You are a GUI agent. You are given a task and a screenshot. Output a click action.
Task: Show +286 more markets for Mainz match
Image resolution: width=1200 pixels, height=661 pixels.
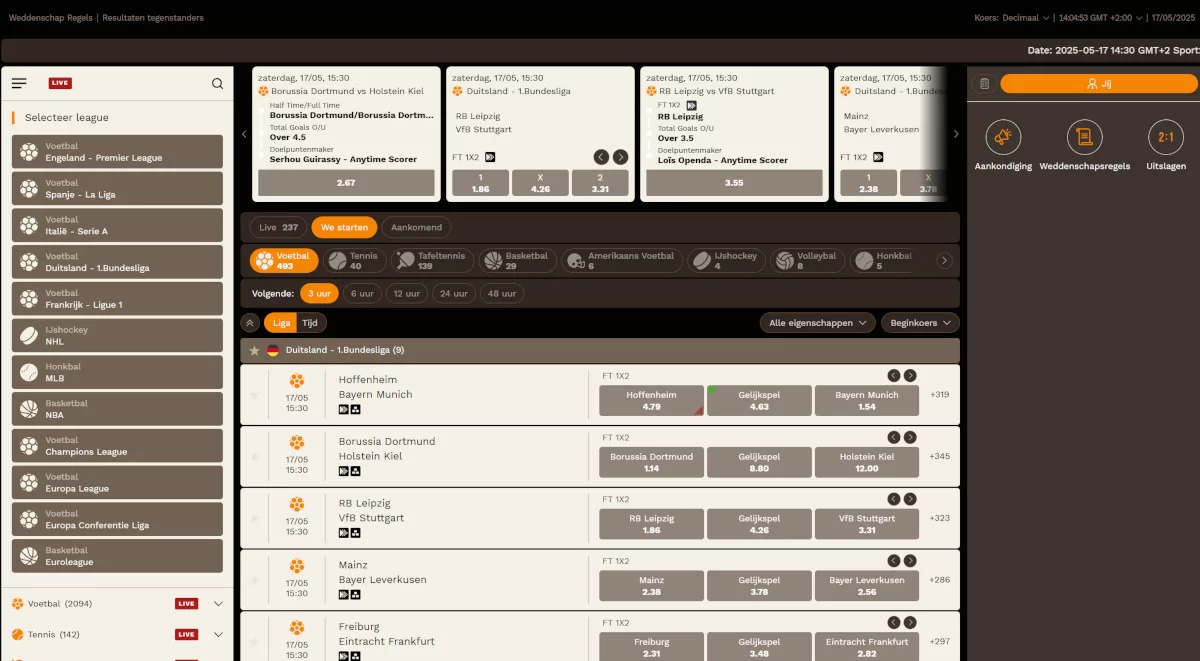[x=939, y=580]
